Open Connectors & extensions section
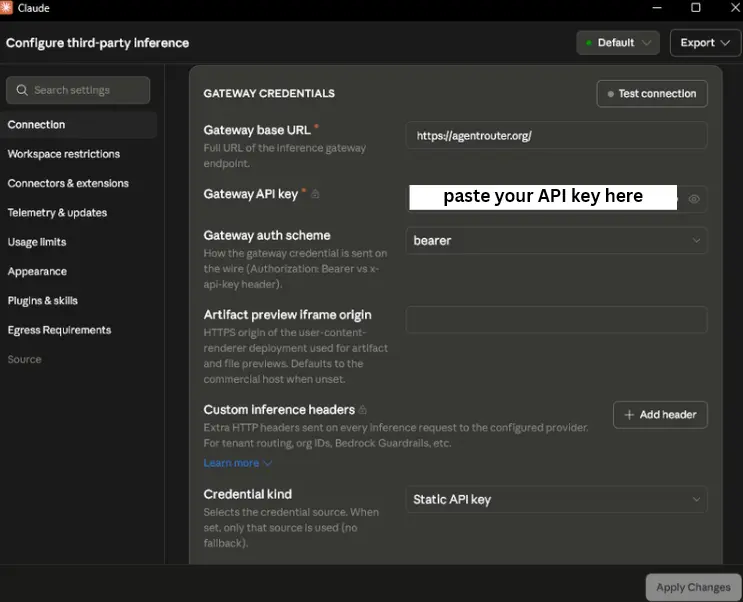 pos(68,183)
